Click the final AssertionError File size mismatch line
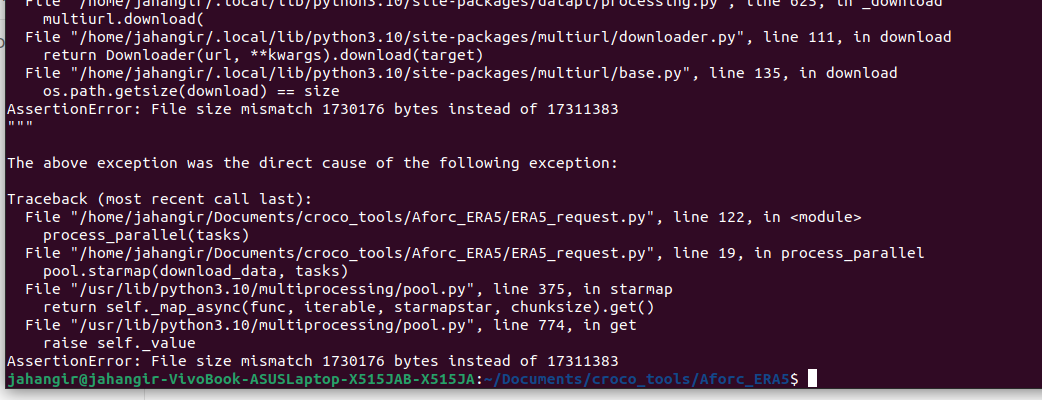 (312, 361)
